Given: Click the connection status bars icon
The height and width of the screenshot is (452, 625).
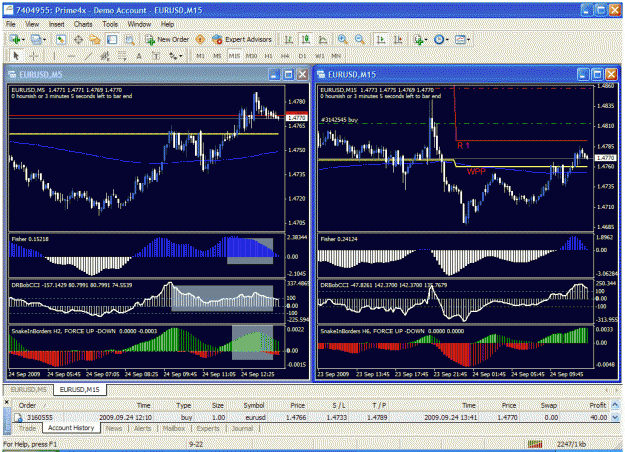Looking at the screenshot, I should pyautogui.click(x=535, y=444).
